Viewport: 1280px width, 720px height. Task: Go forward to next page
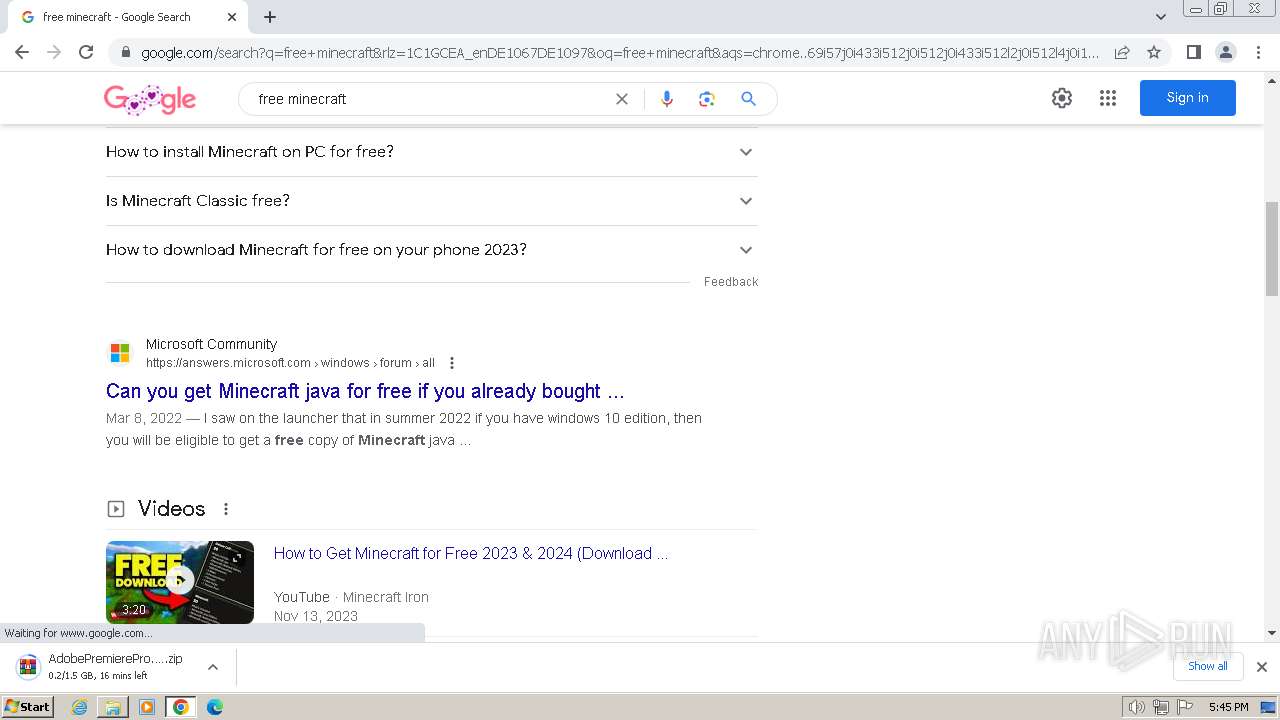pos(54,52)
